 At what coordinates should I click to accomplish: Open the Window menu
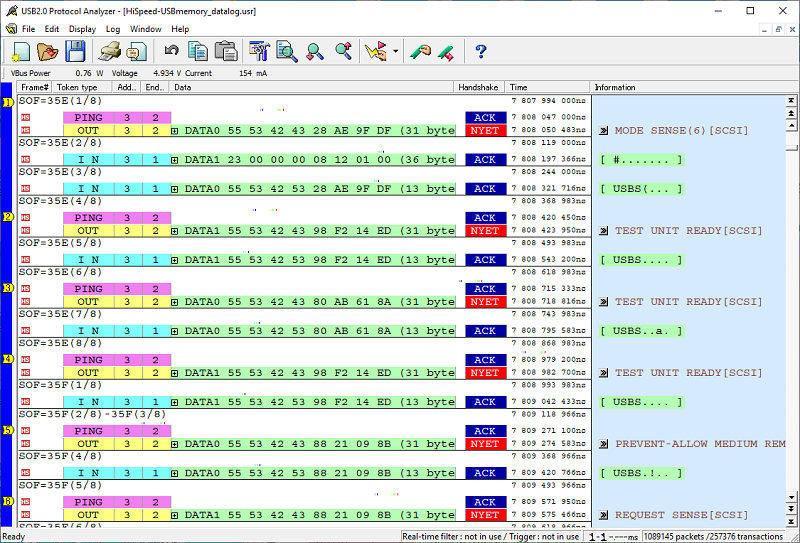(145, 29)
